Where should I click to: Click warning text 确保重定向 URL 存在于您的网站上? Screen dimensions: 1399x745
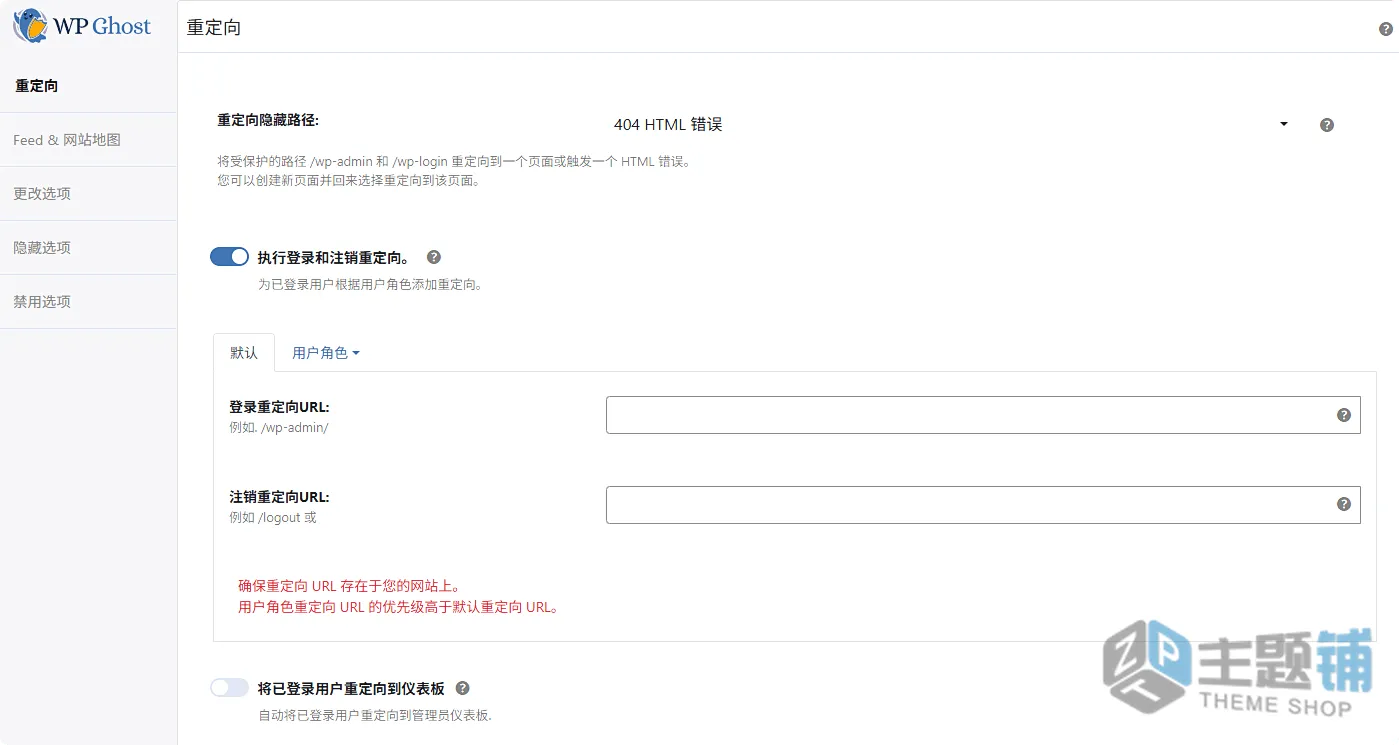point(349,586)
